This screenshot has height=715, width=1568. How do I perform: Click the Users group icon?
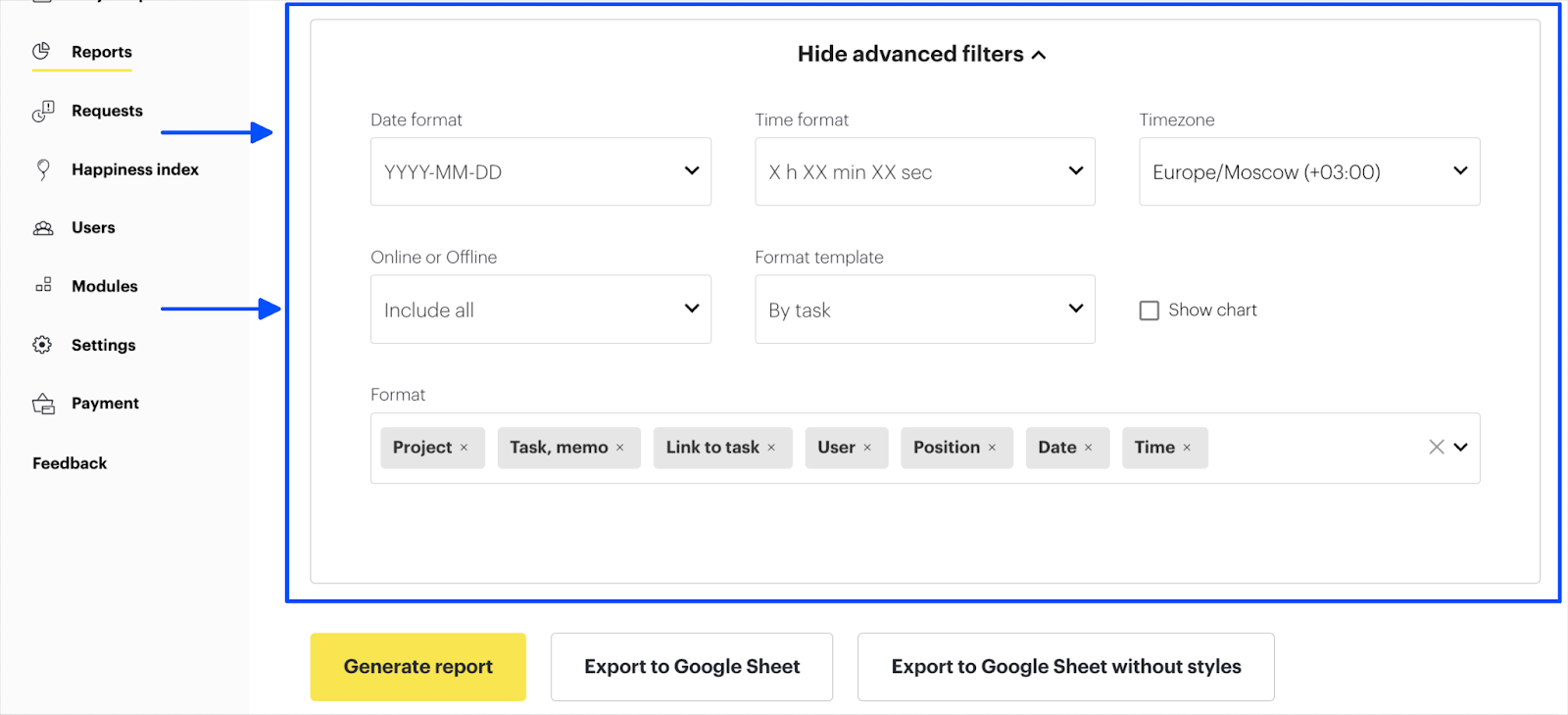(x=43, y=228)
